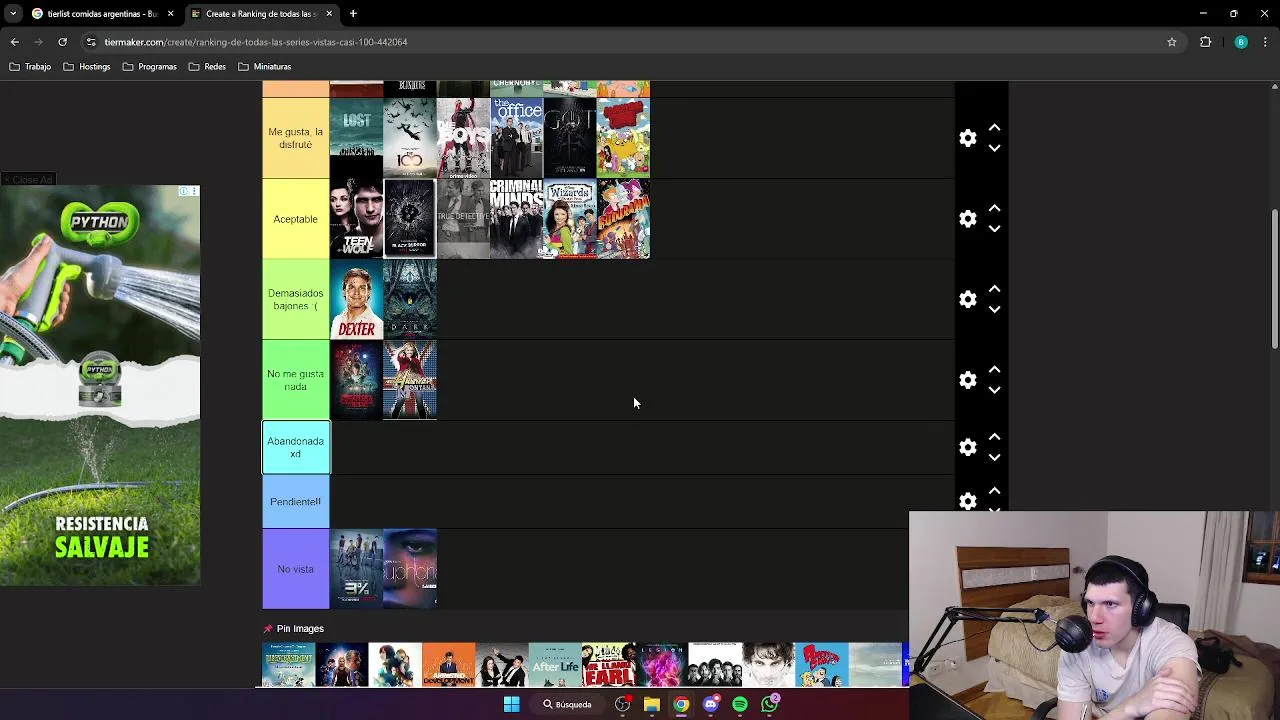Image resolution: width=1280 pixels, height=720 pixels.
Task: Move "Me gusta, la disfruté" tier down
Action: coord(994,148)
